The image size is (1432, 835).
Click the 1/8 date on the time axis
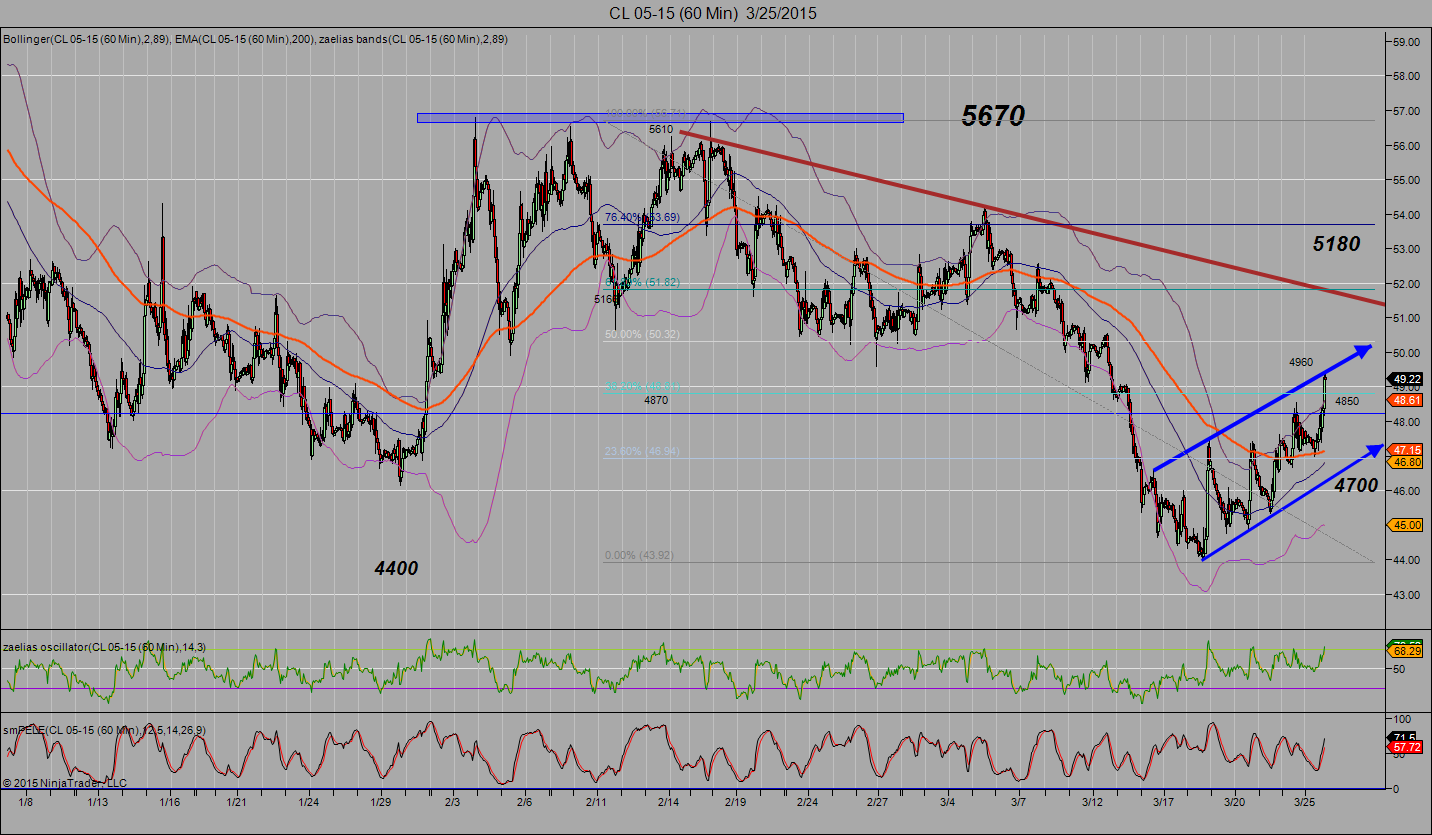pyautogui.click(x=25, y=802)
